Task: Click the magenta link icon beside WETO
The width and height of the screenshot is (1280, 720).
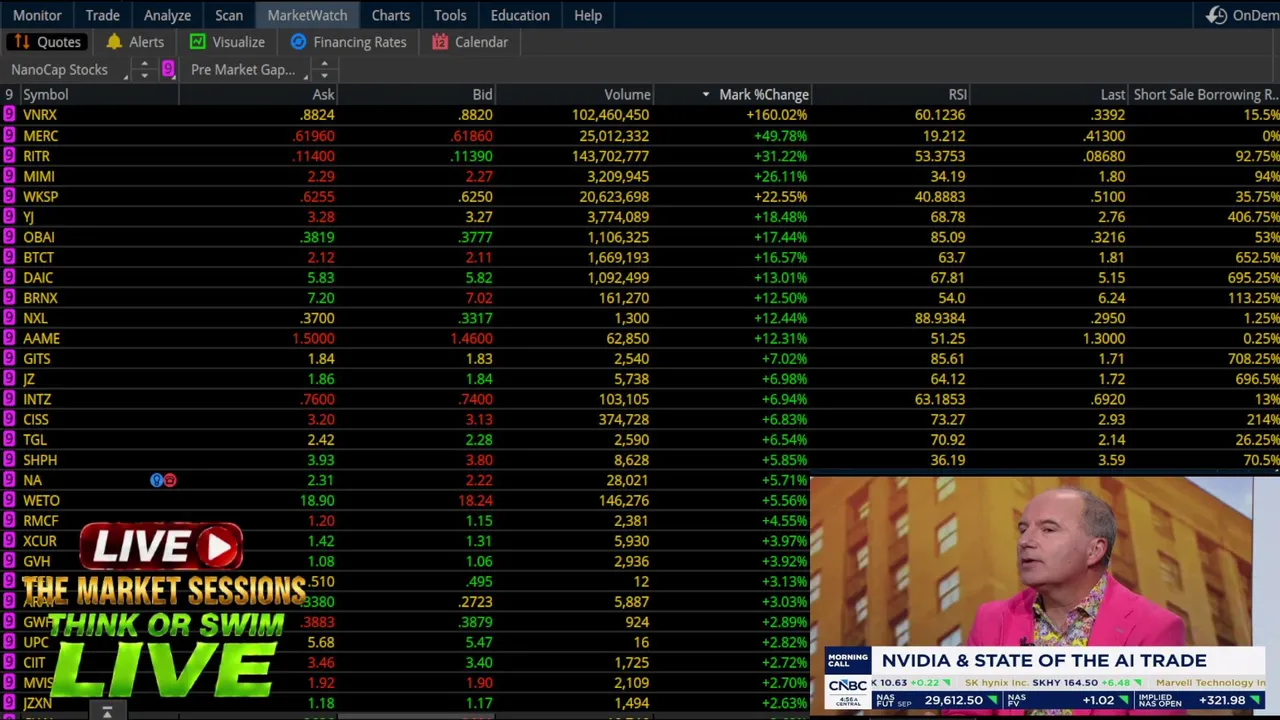Action: tap(9, 500)
